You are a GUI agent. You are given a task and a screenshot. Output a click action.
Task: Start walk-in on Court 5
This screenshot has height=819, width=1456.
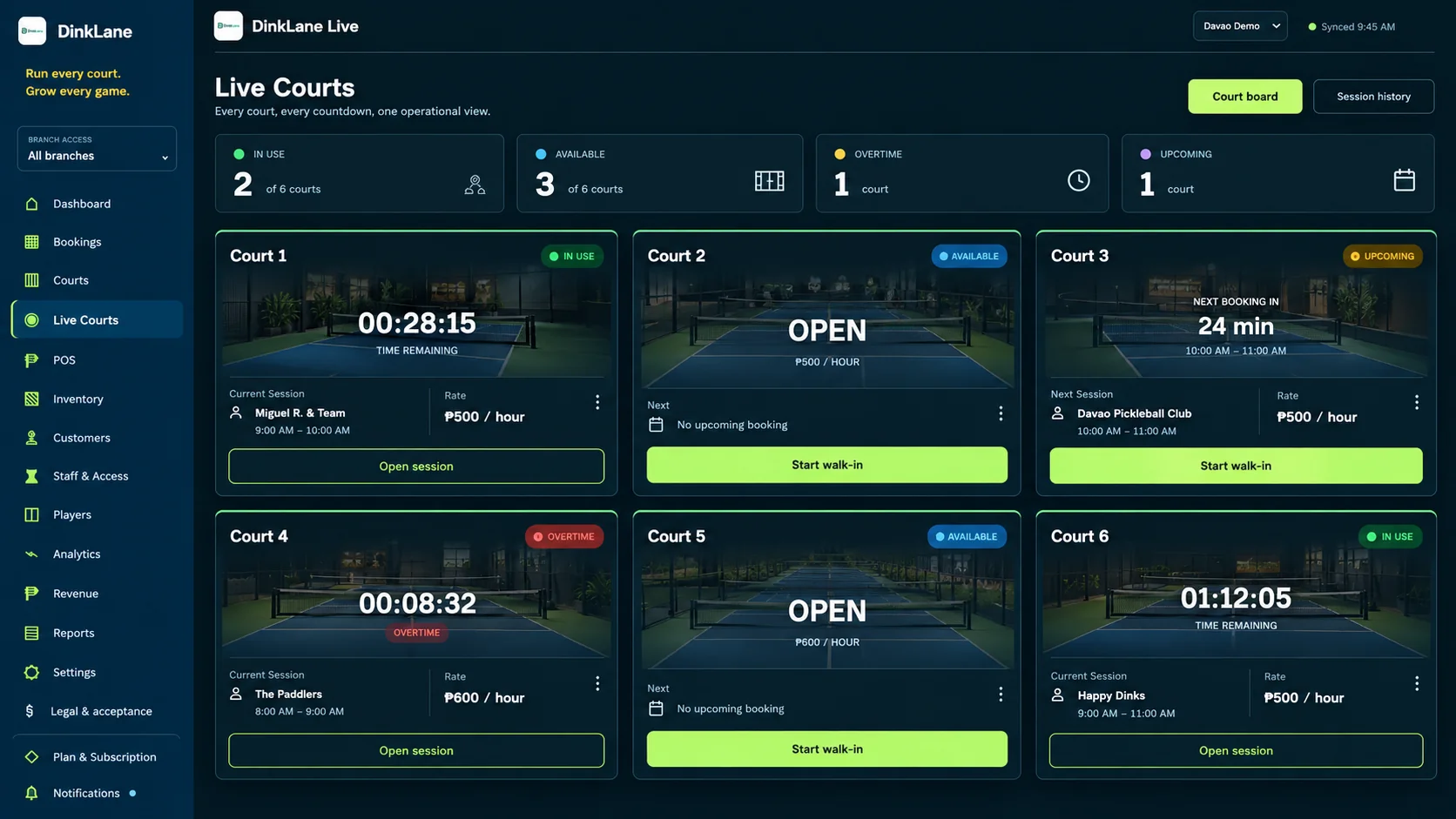pos(827,749)
